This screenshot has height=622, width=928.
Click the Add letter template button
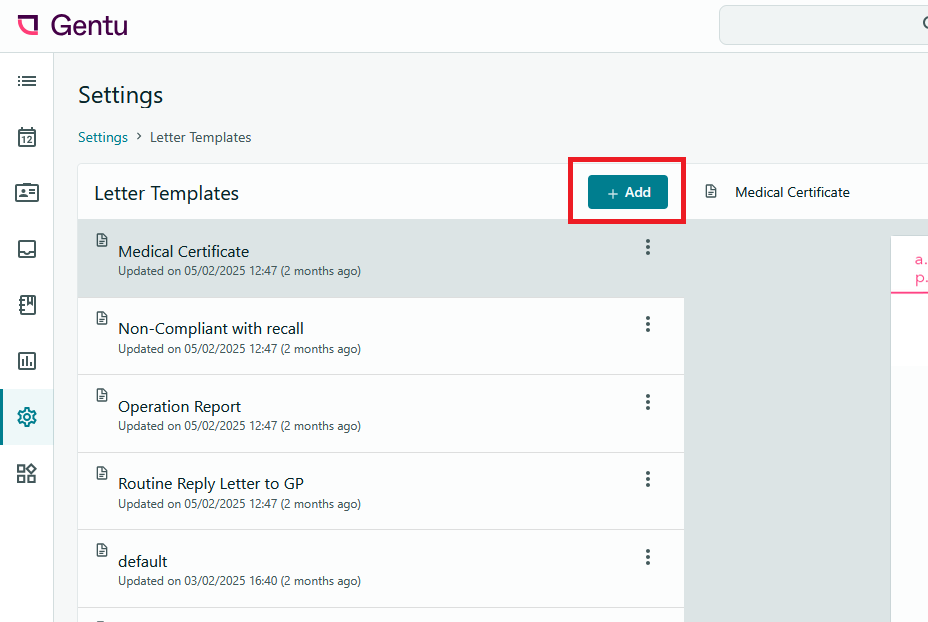coord(627,192)
